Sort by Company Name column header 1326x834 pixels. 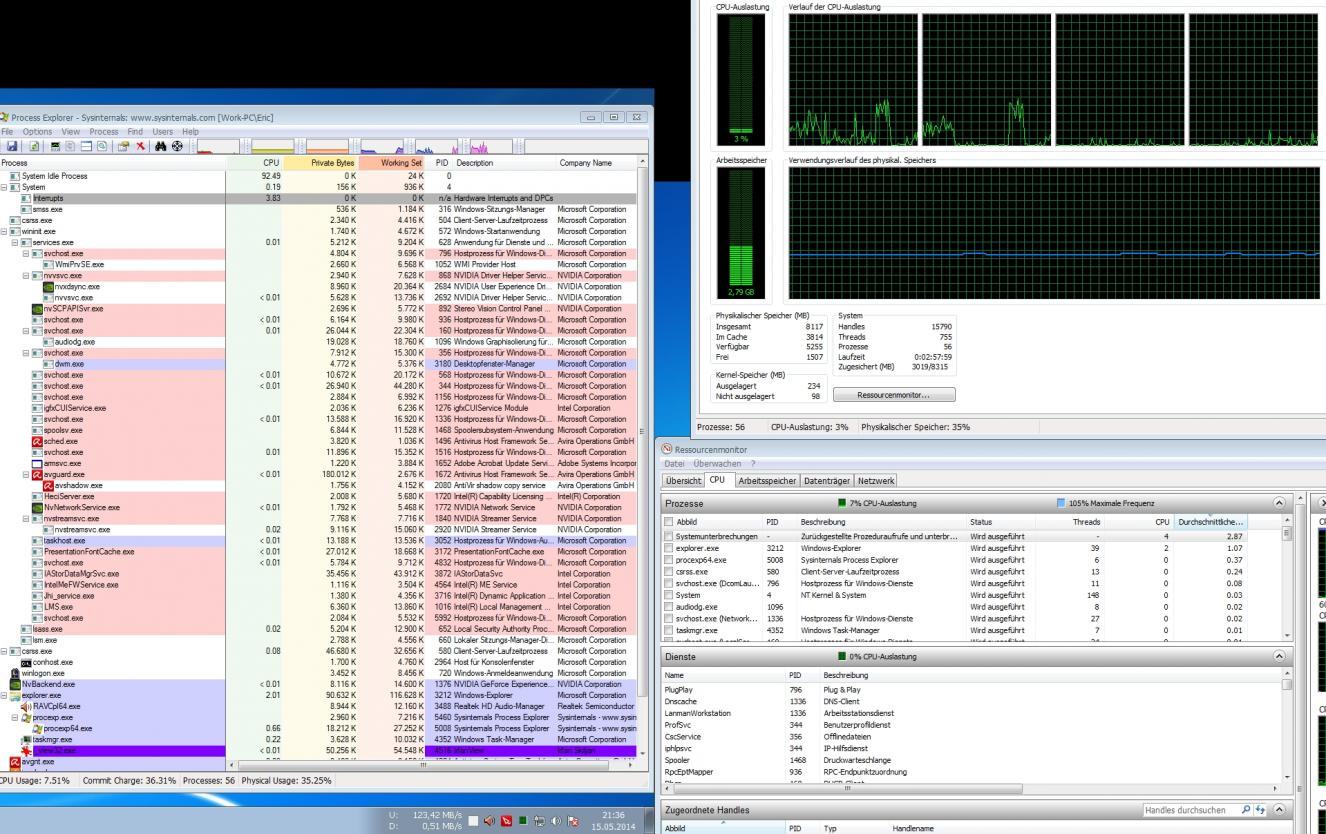[x=594, y=162]
